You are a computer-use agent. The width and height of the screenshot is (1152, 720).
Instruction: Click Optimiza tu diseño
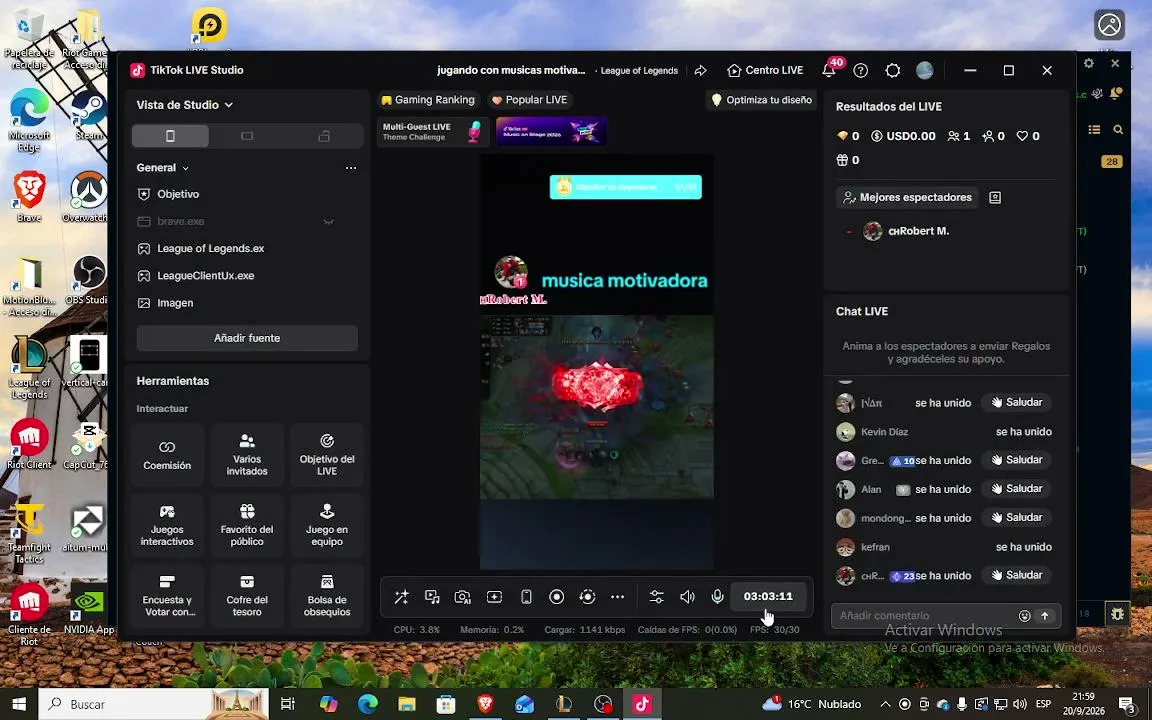(761, 99)
